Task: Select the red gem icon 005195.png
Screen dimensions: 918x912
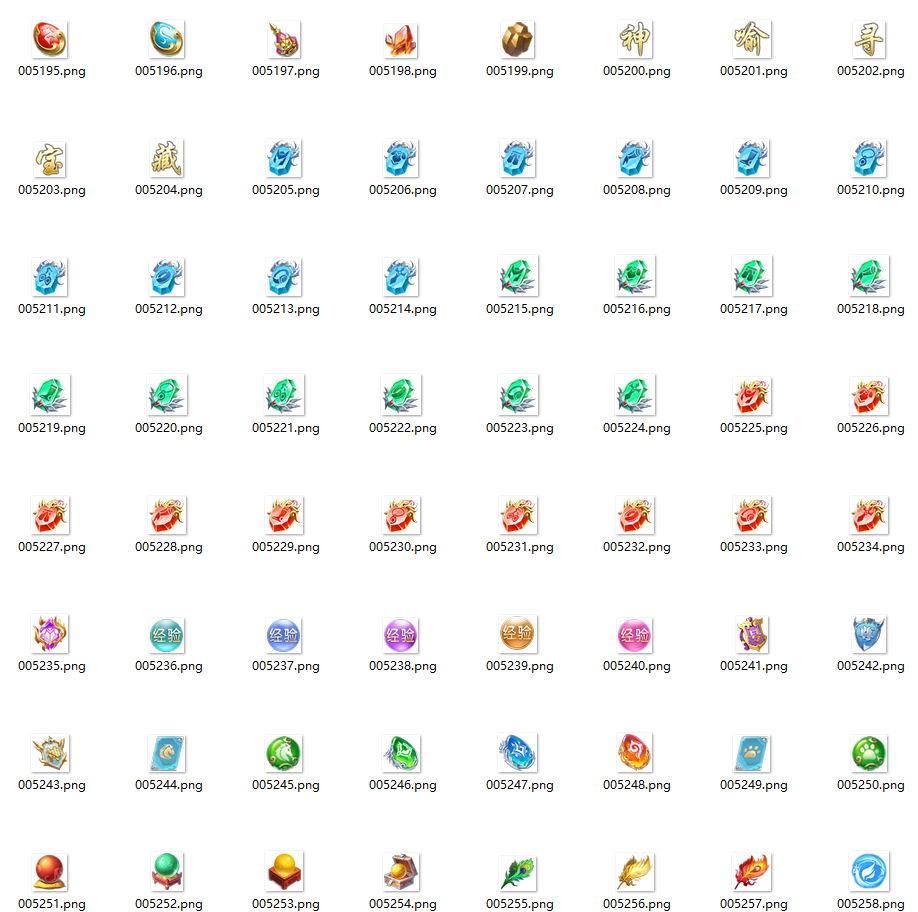Action: [50, 38]
